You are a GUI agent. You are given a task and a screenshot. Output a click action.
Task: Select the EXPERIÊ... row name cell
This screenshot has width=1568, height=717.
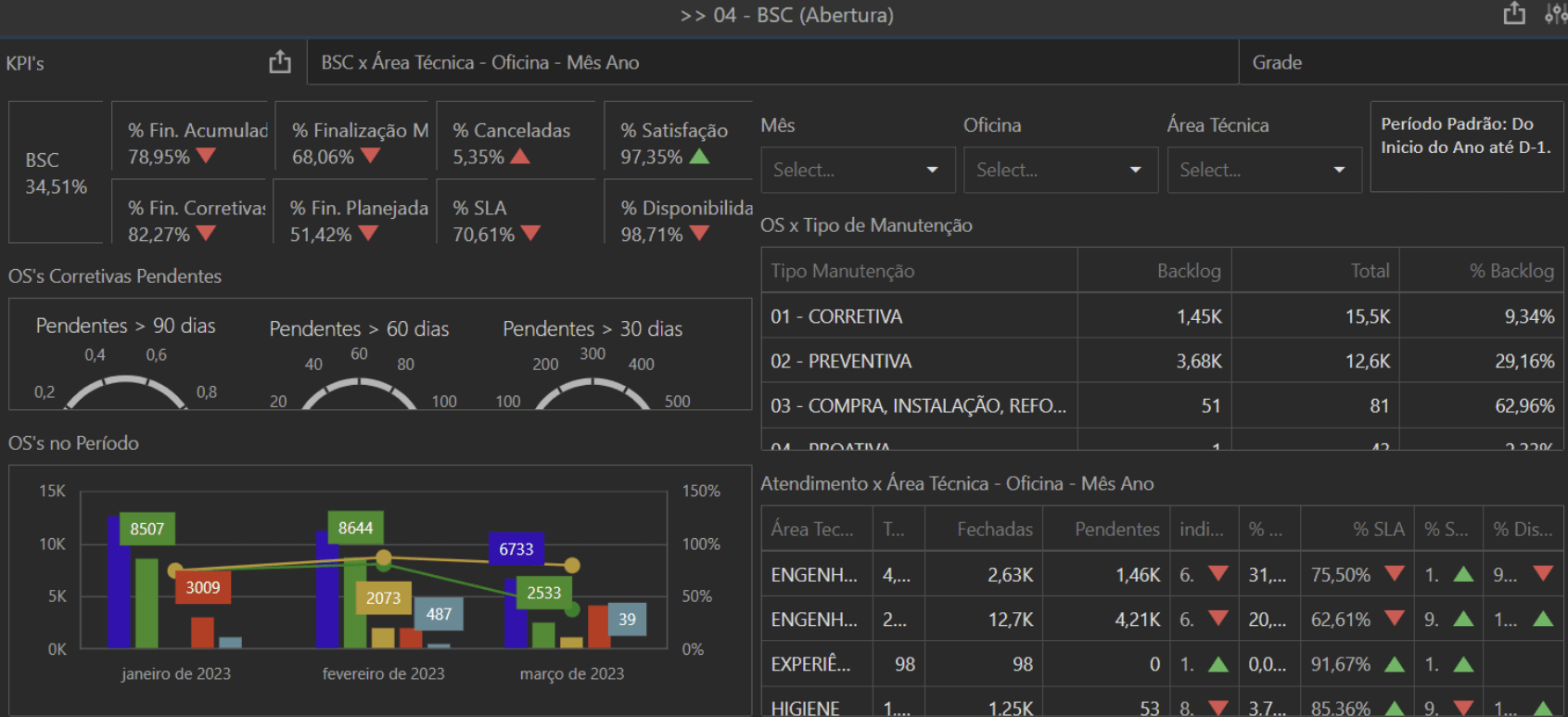pyautogui.click(x=816, y=664)
